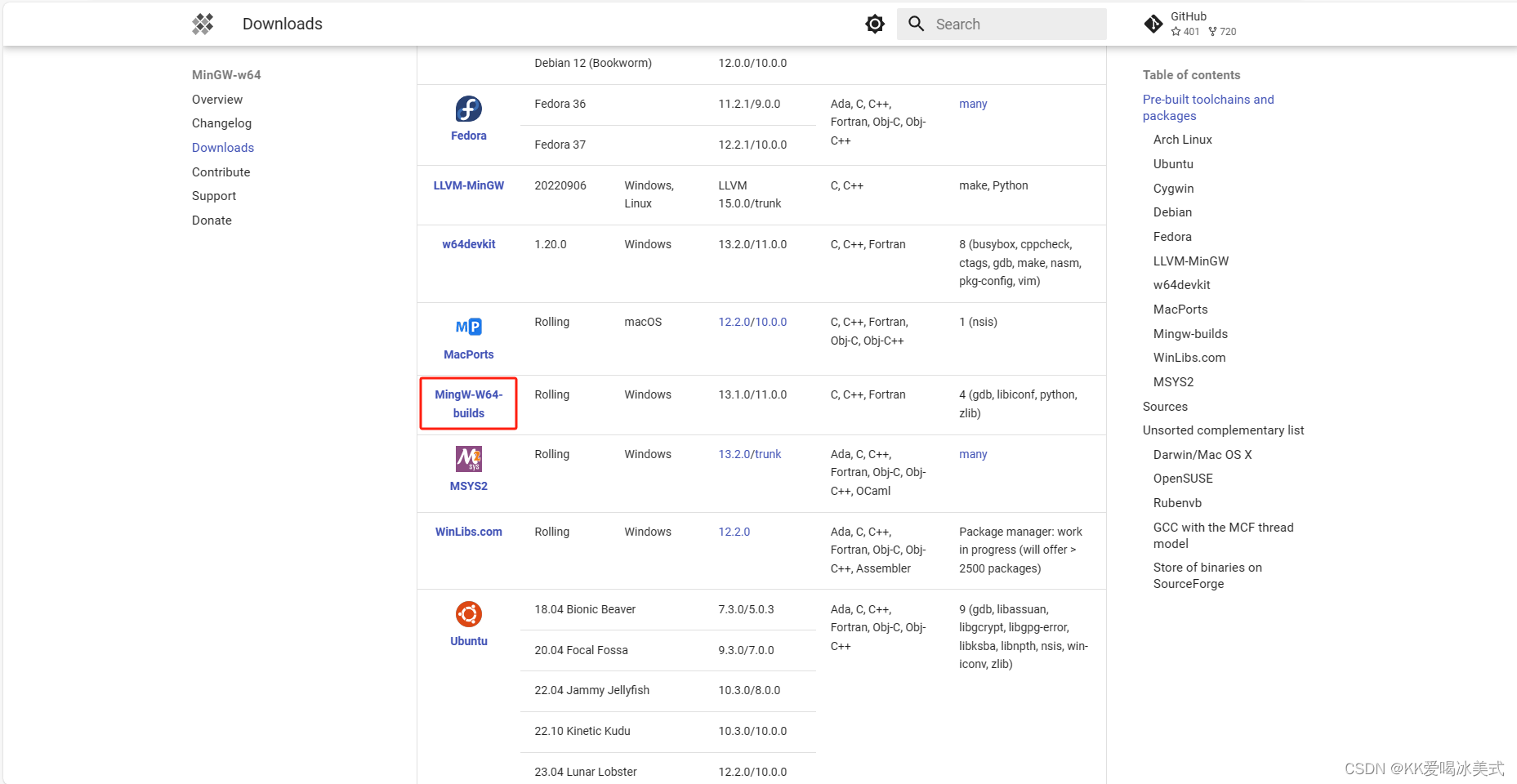Click the '20220906' LLVM-MinGW version cell
The width and height of the screenshot is (1517, 784).
click(x=560, y=185)
